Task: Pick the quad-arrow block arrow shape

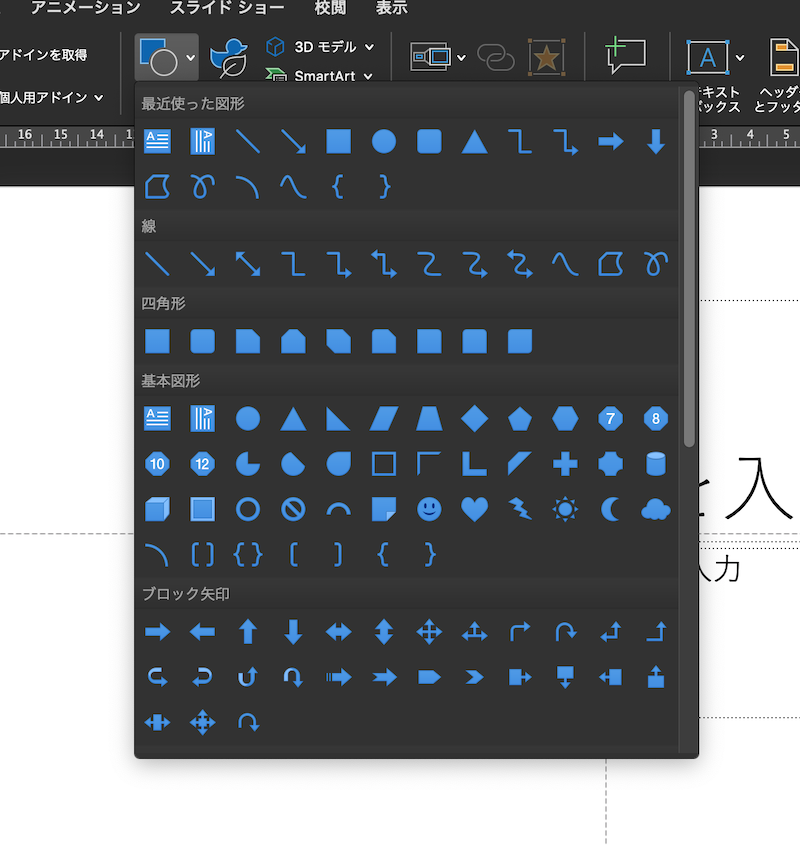Action: point(429,632)
